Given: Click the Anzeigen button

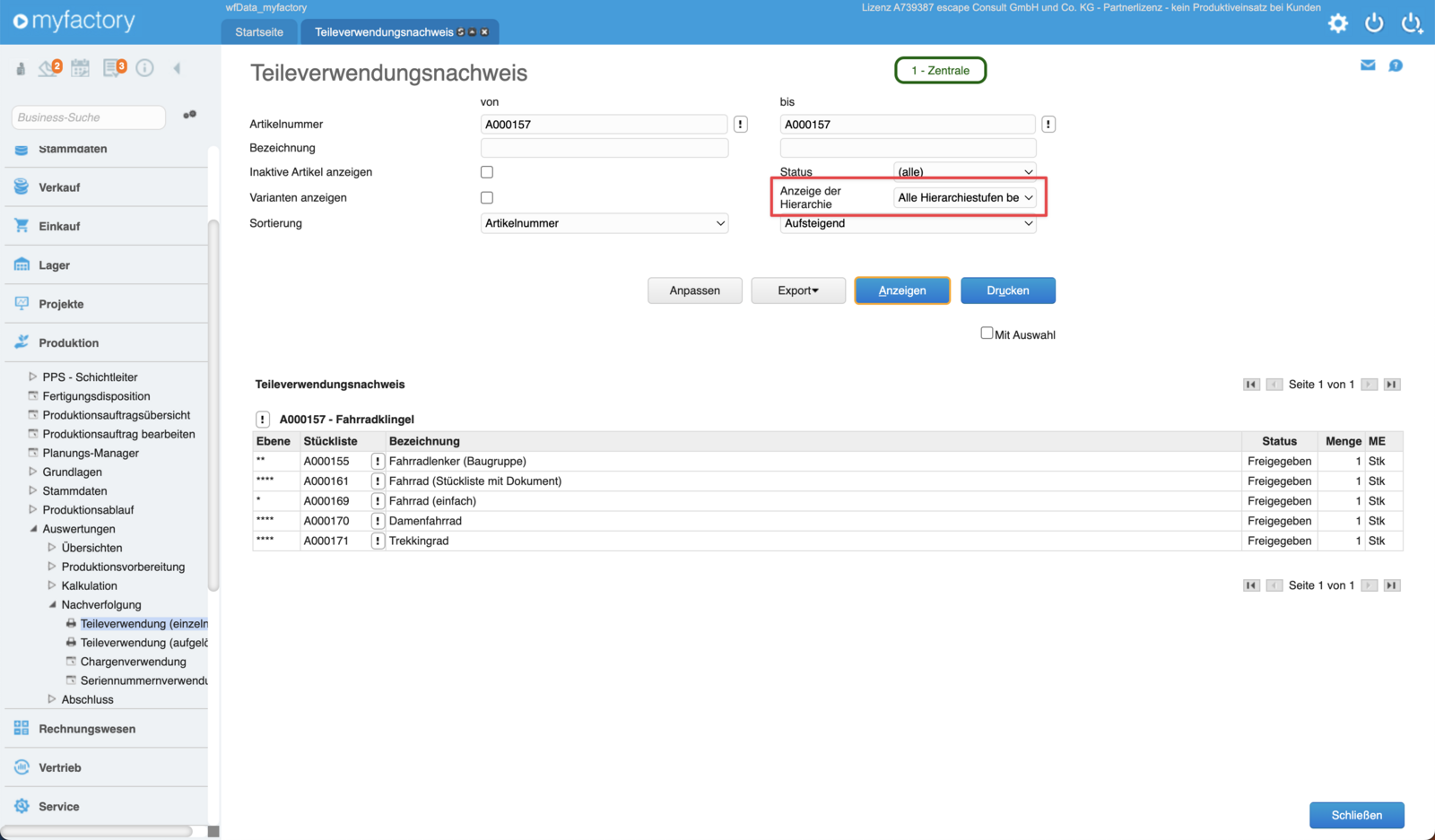Looking at the screenshot, I should coord(902,290).
